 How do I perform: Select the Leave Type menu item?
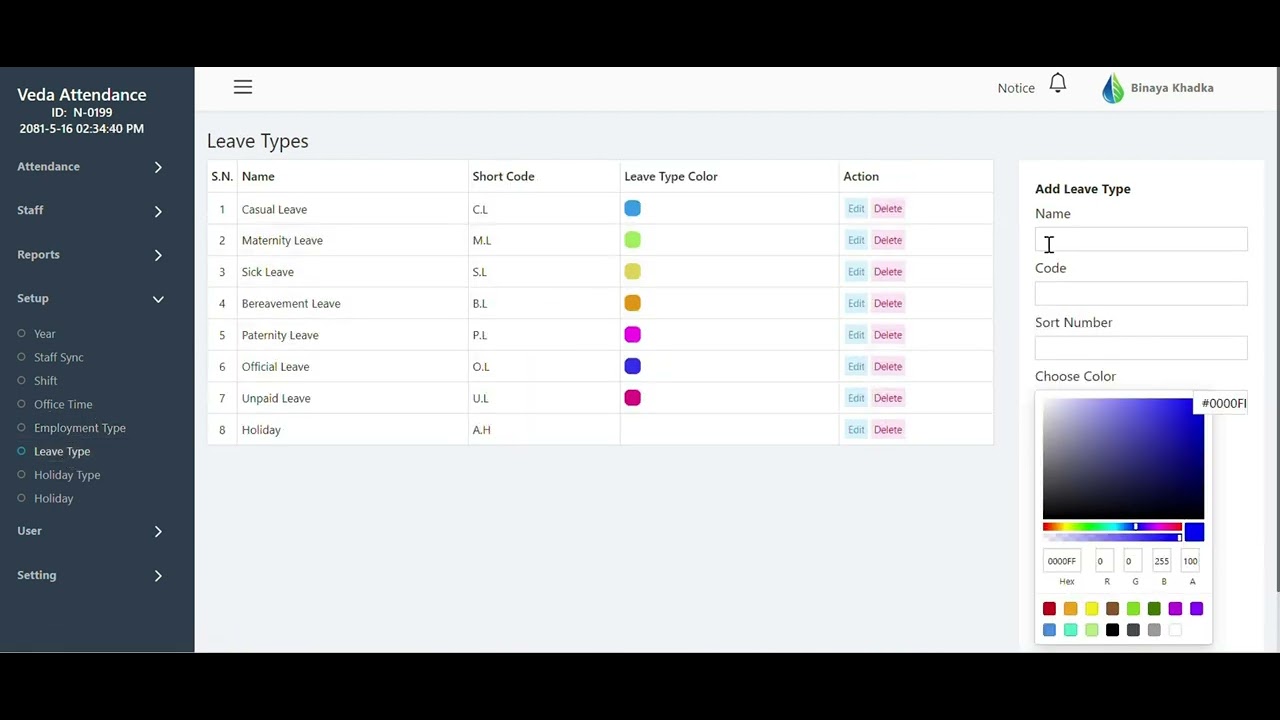(x=62, y=451)
